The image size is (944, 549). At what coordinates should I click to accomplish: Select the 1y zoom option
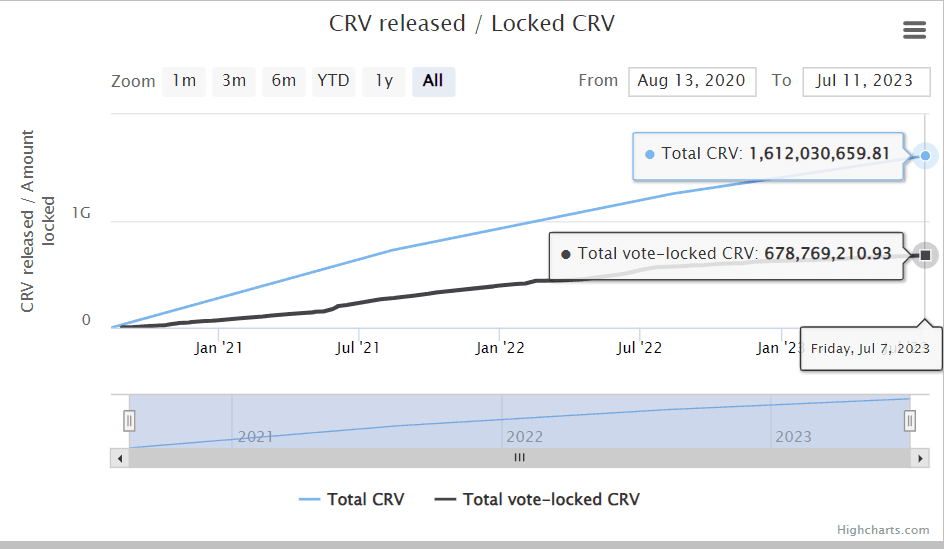(384, 81)
